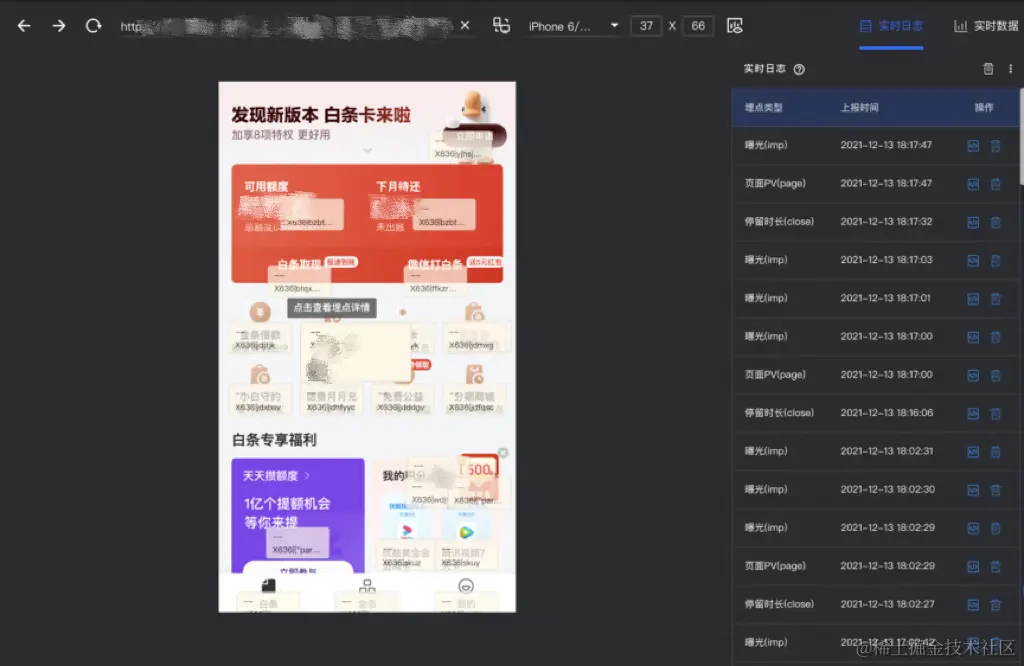View details of 曝光(imp) 18:17:47 row
This screenshot has width=1024, height=666.
(973, 146)
